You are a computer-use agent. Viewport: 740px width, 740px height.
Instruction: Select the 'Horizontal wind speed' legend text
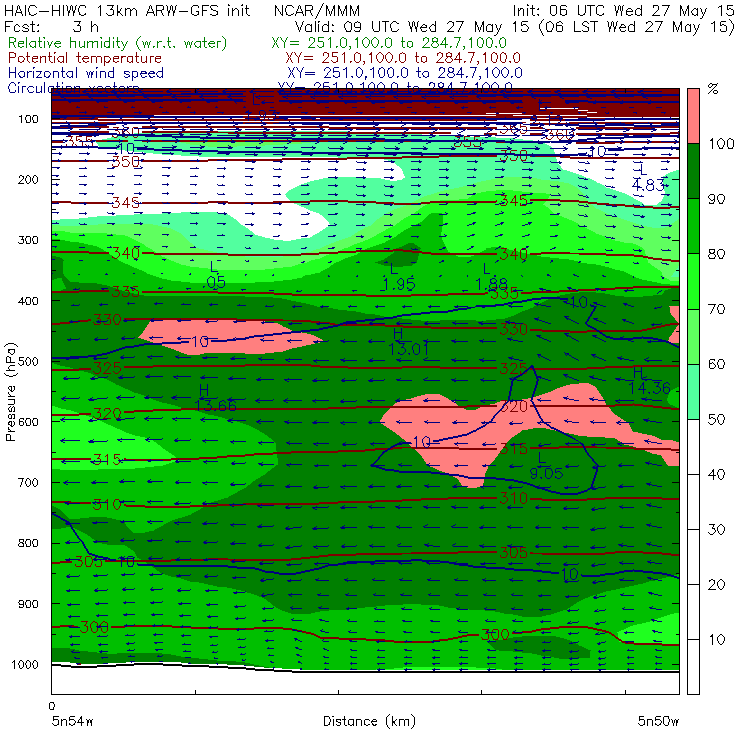pos(86,73)
